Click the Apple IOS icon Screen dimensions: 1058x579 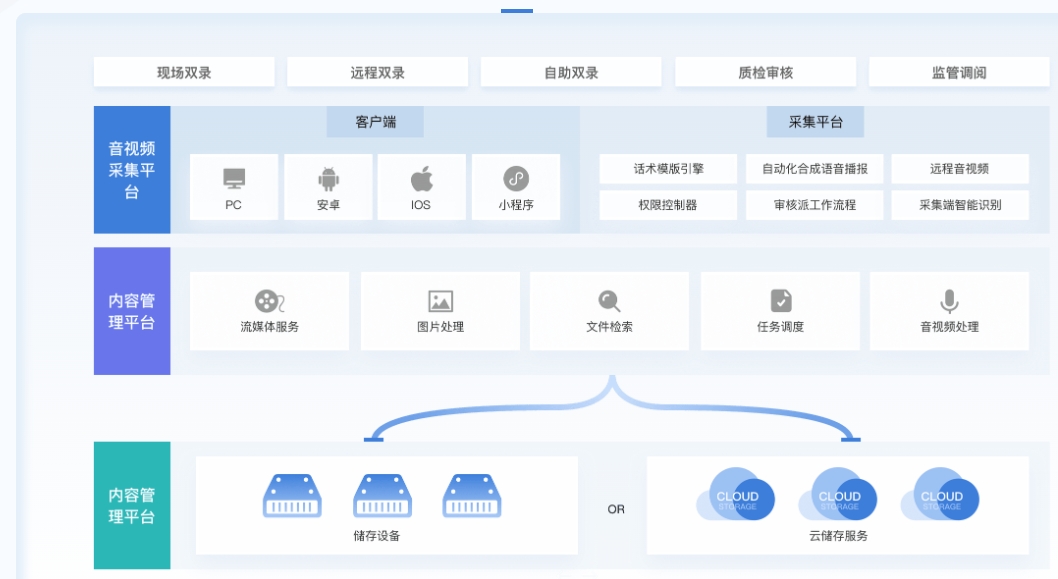tap(421, 179)
